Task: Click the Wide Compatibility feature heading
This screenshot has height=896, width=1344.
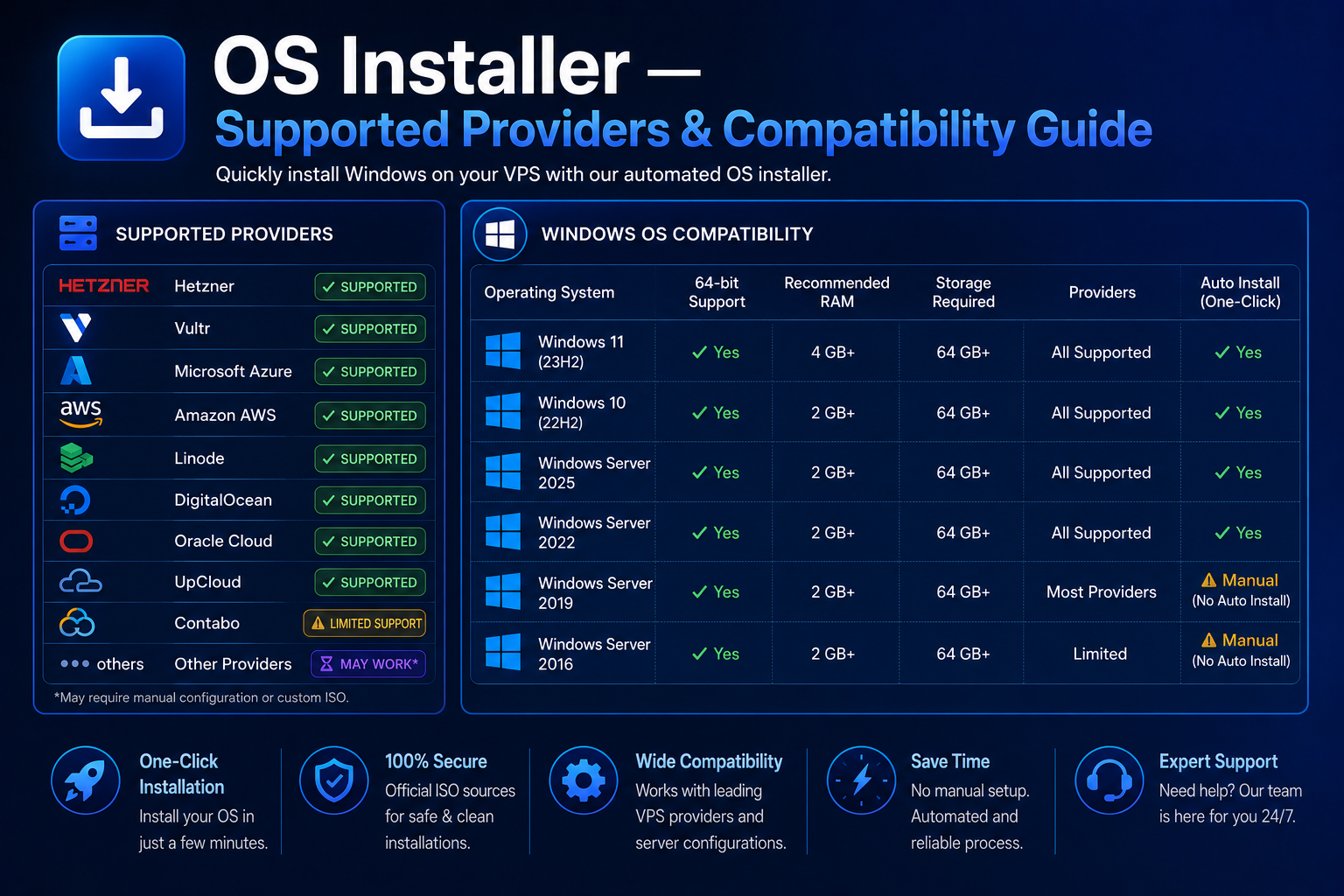Action: click(x=709, y=761)
